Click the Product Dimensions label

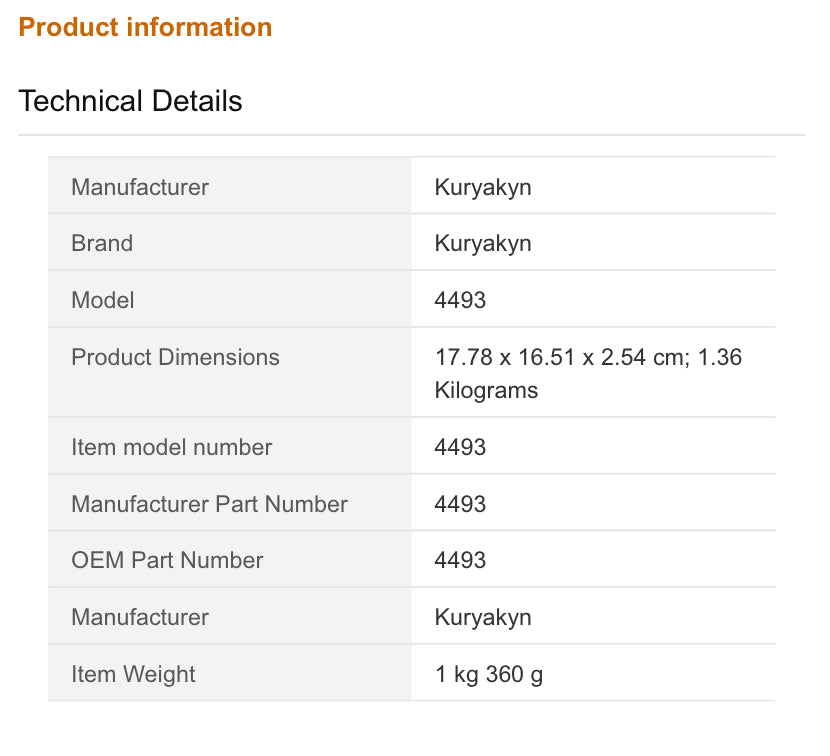pos(175,357)
